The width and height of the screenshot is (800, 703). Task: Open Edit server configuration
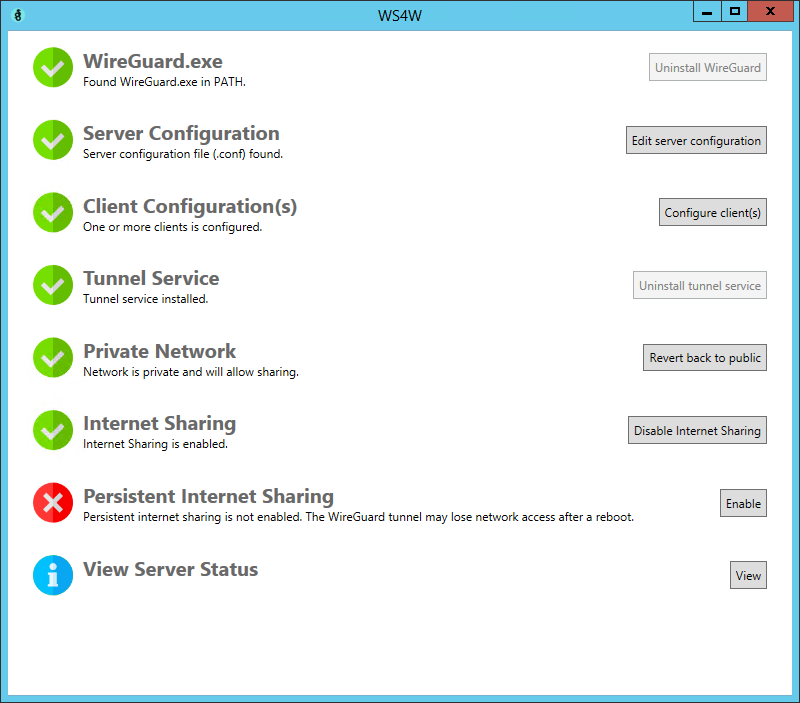coord(696,140)
